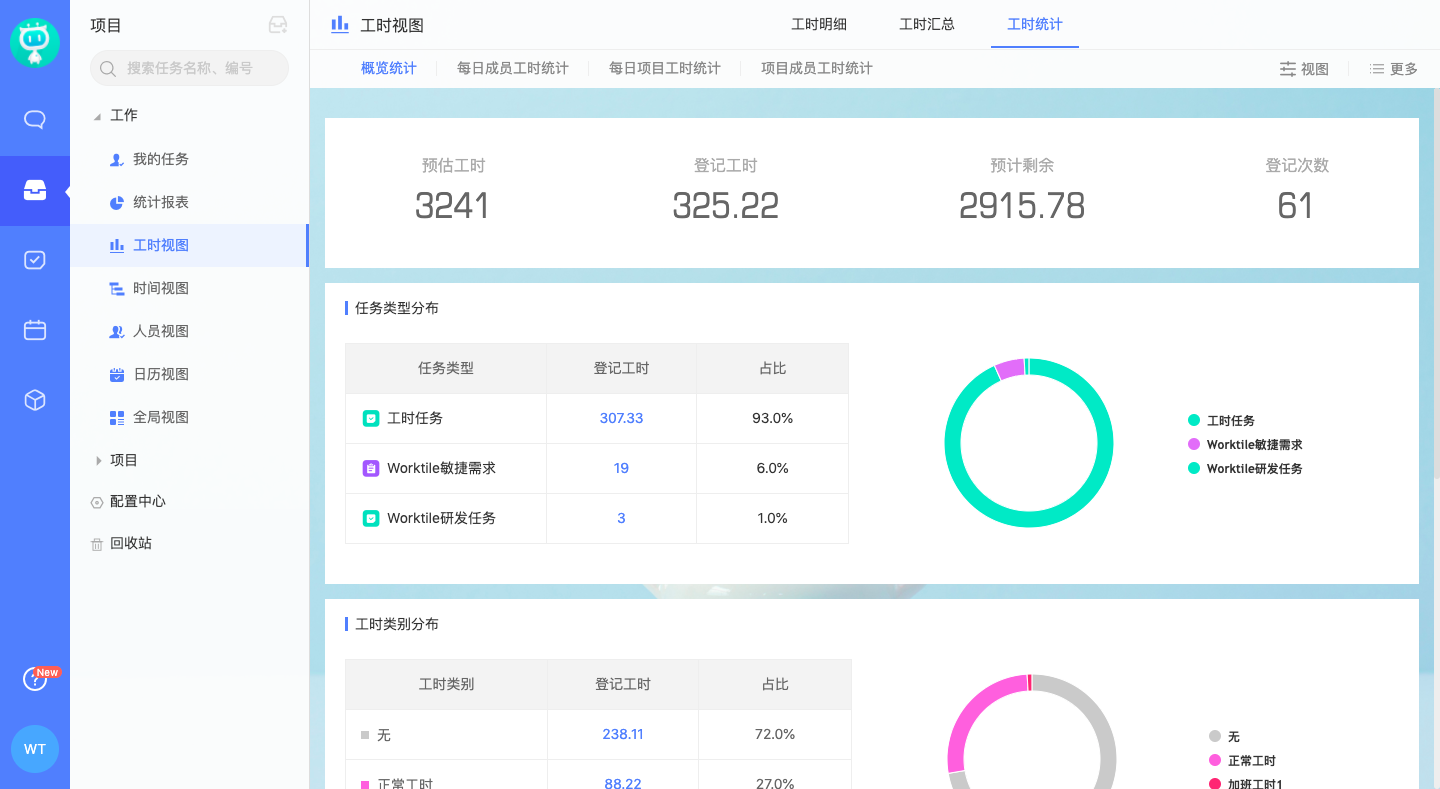1440x789 pixels.
Task: Click the 307.33 logged hours link
Action: (621, 418)
